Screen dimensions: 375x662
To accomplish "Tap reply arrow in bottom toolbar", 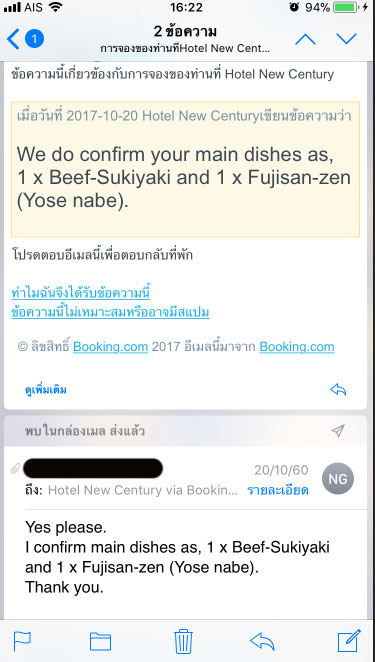I will point(262,642).
